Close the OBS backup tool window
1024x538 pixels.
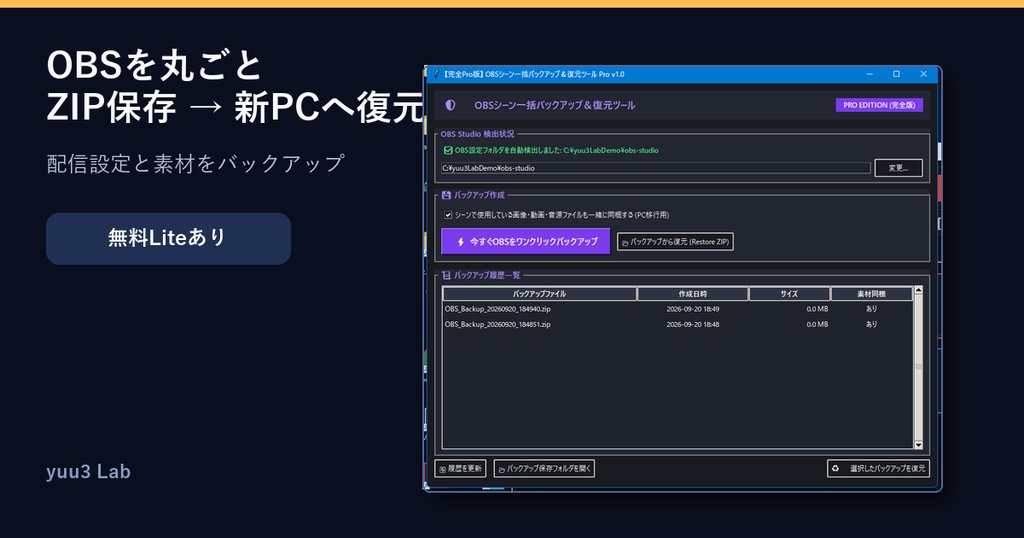pyautogui.click(x=923, y=74)
